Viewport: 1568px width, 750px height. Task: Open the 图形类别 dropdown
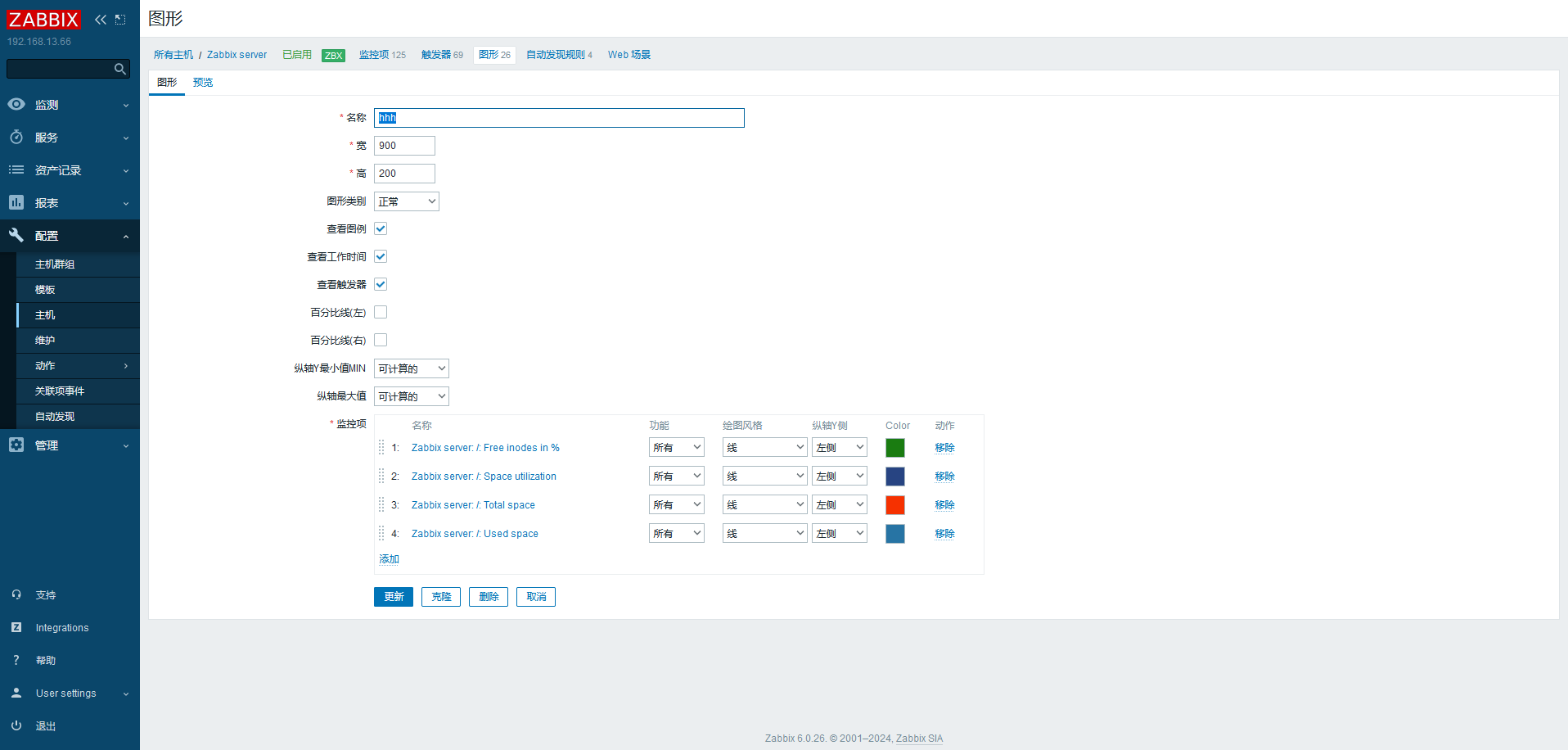click(407, 201)
